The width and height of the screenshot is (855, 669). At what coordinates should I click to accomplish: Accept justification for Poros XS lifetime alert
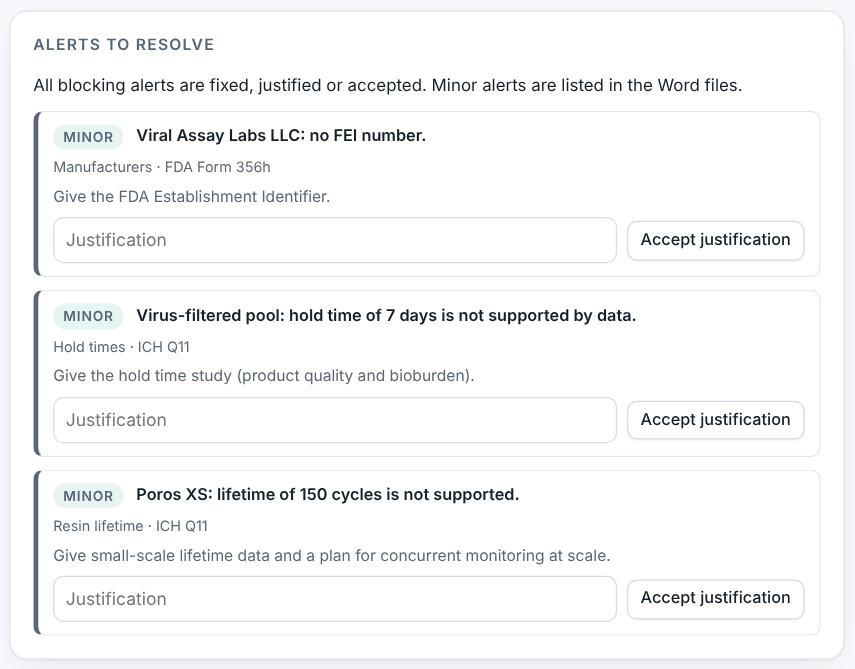[x=715, y=598]
